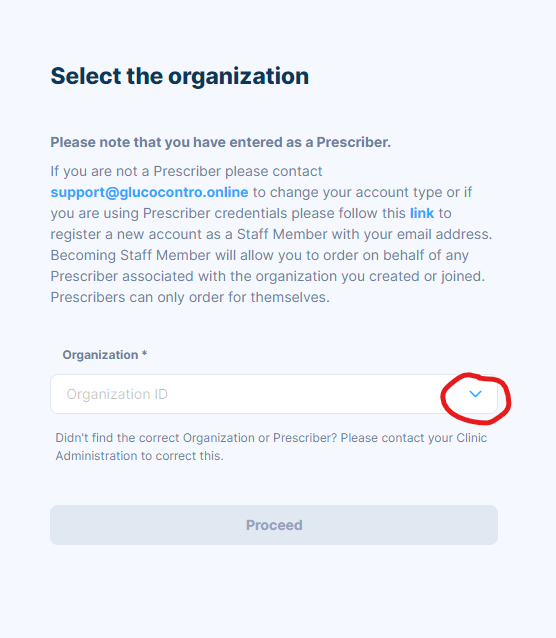Click the red hand-drawn circle annotation
This screenshot has height=638, width=556.
pos(475,398)
